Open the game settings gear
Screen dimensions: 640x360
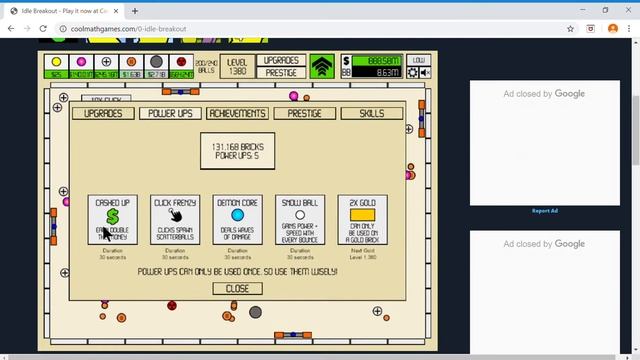click(x=413, y=73)
